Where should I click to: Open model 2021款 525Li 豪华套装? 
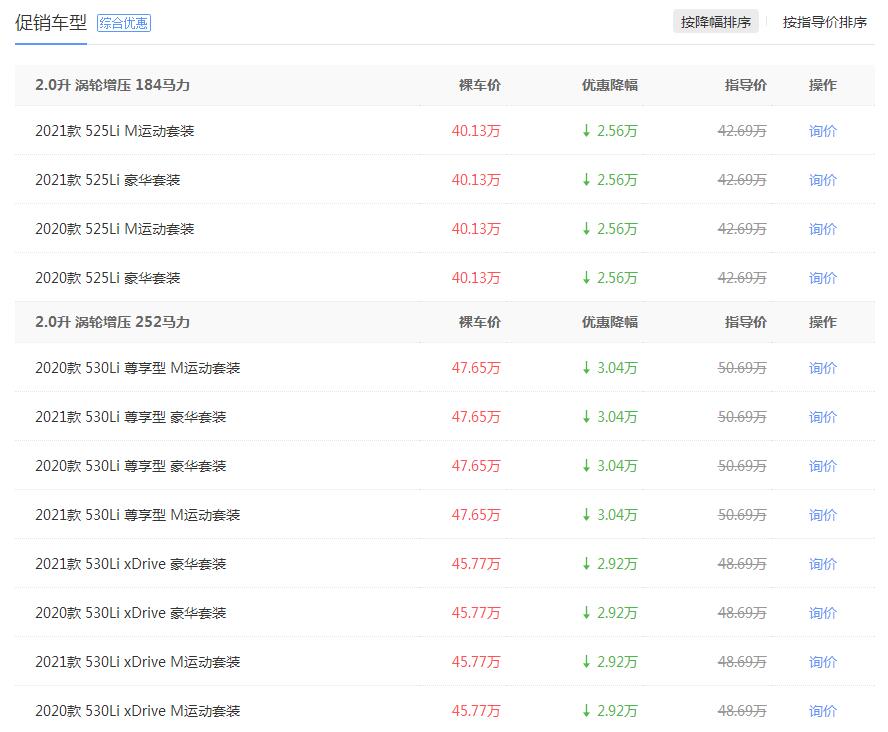coord(108,180)
